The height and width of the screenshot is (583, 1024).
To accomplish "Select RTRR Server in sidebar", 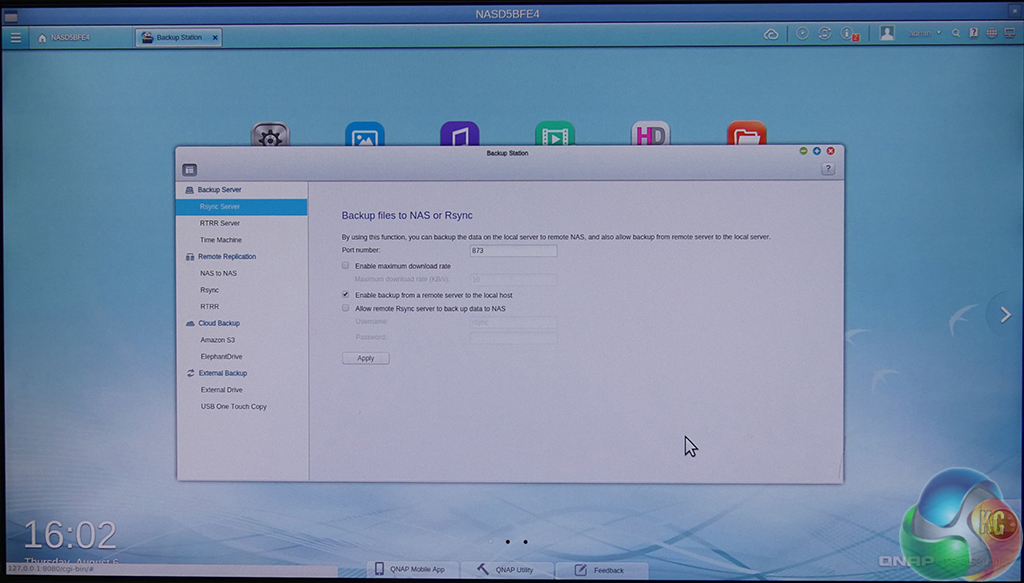I will pos(220,223).
